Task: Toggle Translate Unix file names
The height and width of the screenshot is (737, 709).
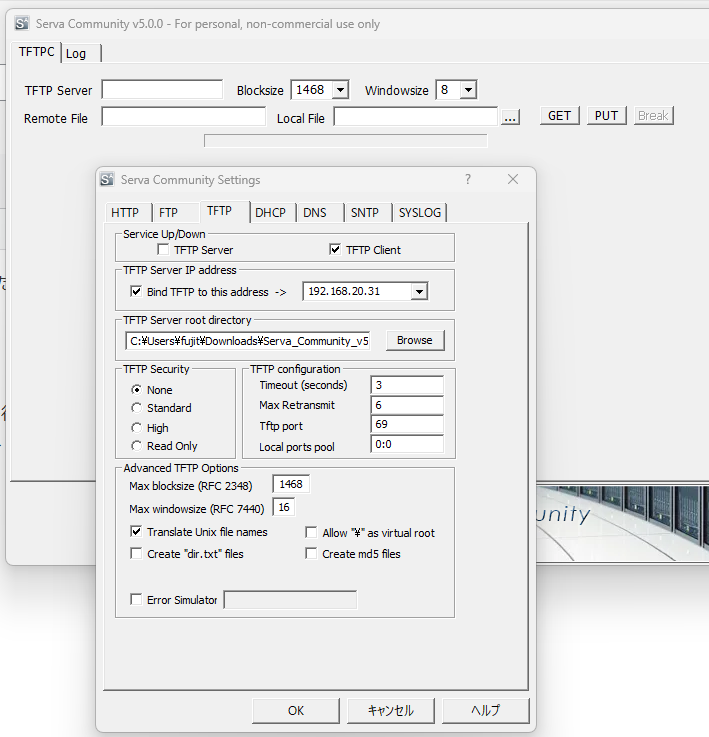Action: (136, 531)
